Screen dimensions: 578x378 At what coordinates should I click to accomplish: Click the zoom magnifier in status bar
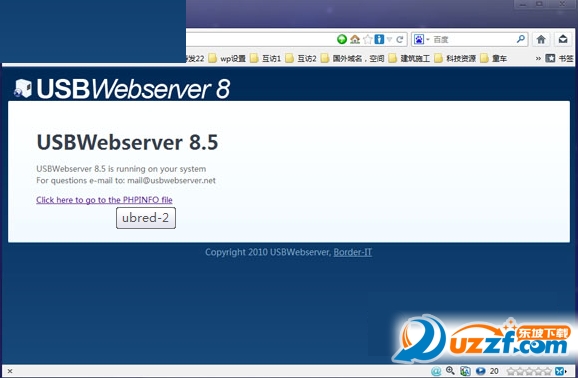450,371
